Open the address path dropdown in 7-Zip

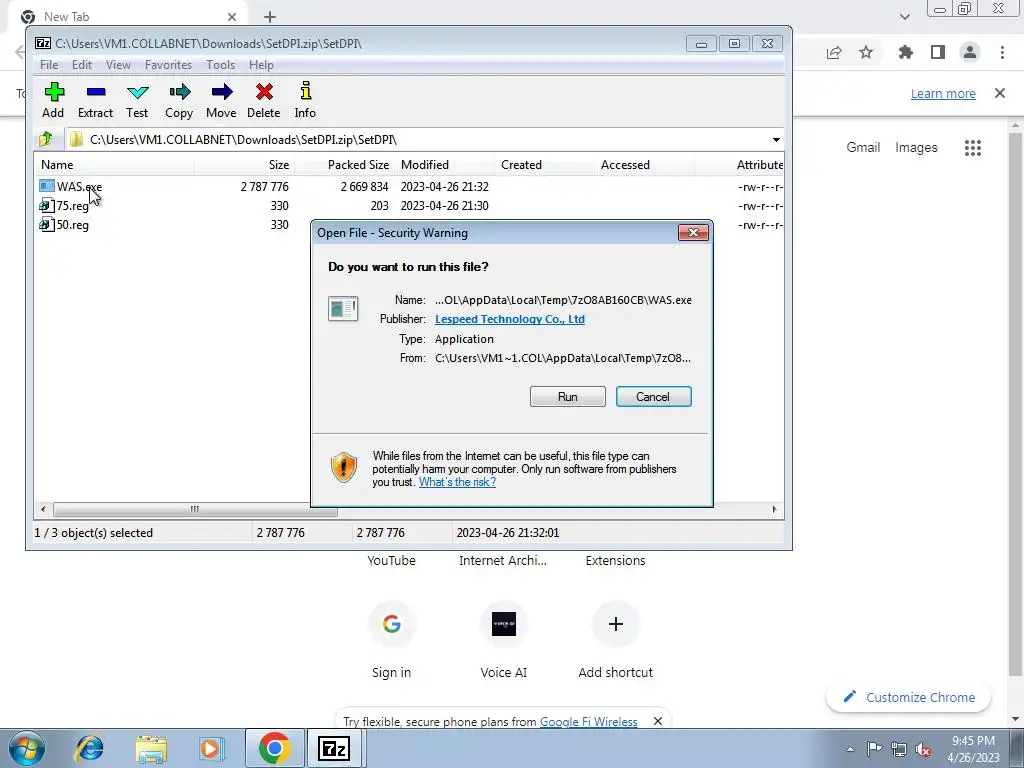[x=776, y=140]
